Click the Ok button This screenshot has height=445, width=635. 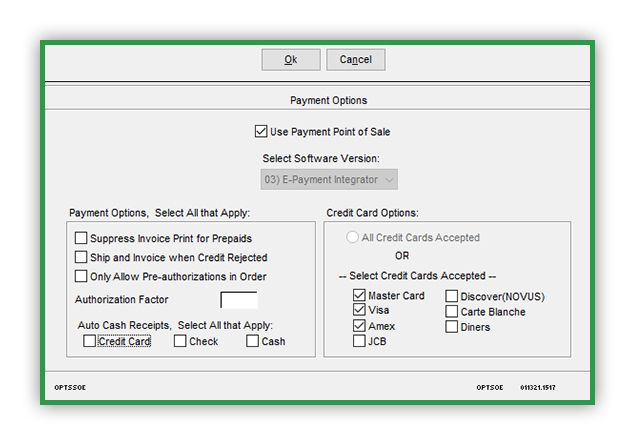point(291,60)
